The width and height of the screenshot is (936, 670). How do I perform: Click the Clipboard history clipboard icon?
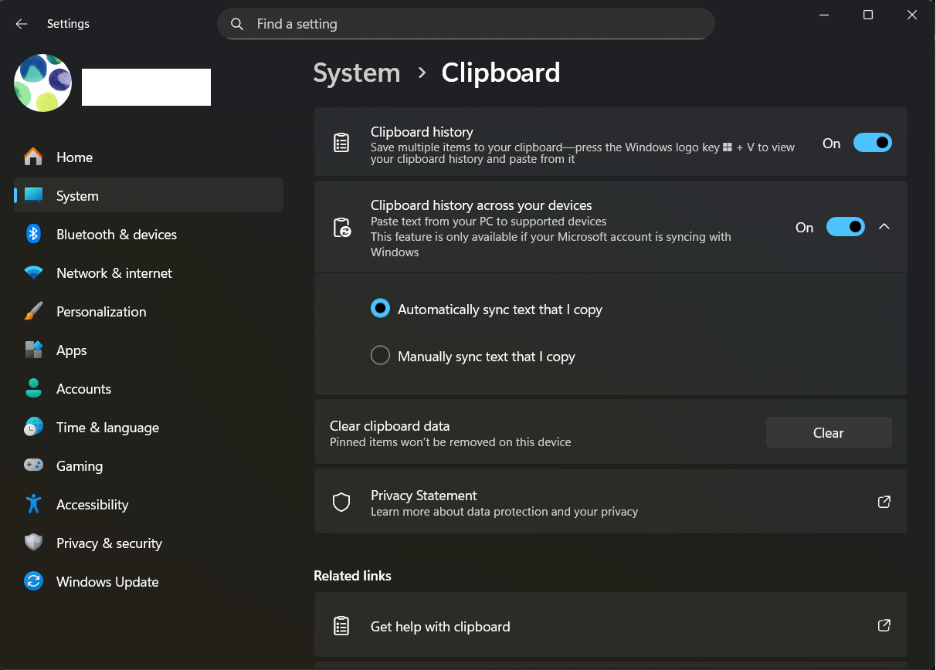pyautogui.click(x=341, y=143)
